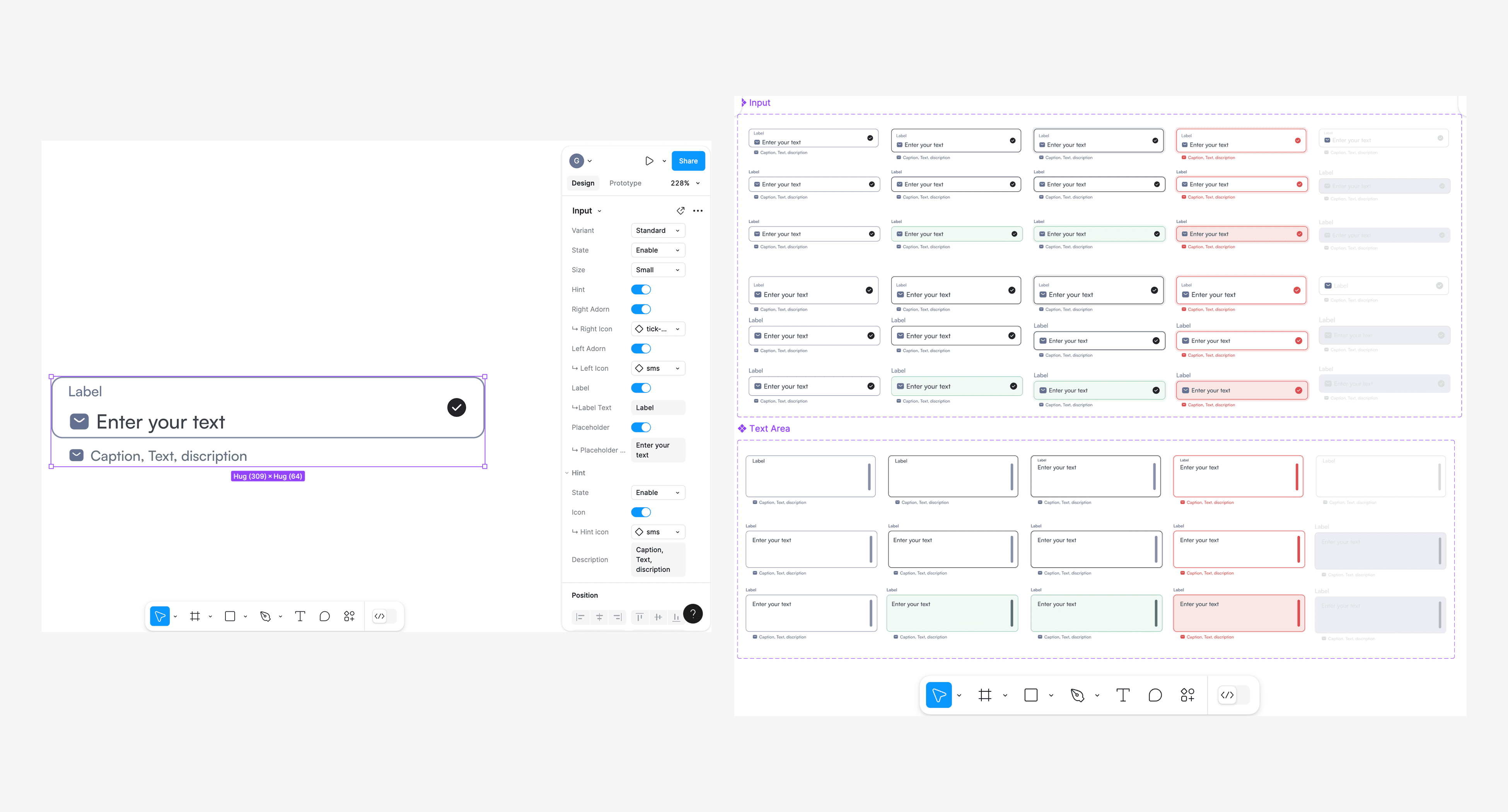The height and width of the screenshot is (812, 1508).
Task: Select the Text tool in large toolbar
Action: pos(1122,695)
